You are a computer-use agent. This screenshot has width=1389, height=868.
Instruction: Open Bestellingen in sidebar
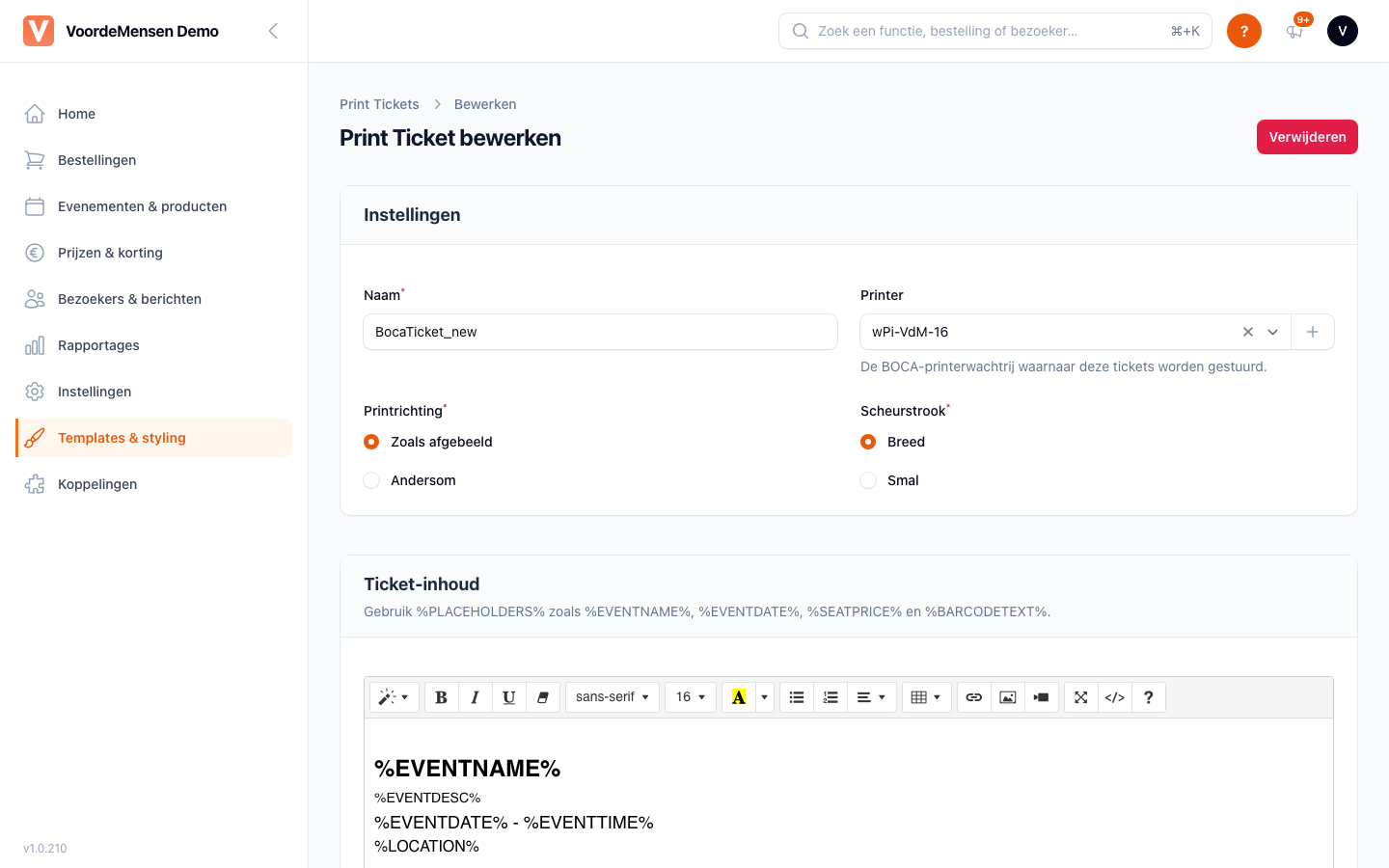(154, 160)
